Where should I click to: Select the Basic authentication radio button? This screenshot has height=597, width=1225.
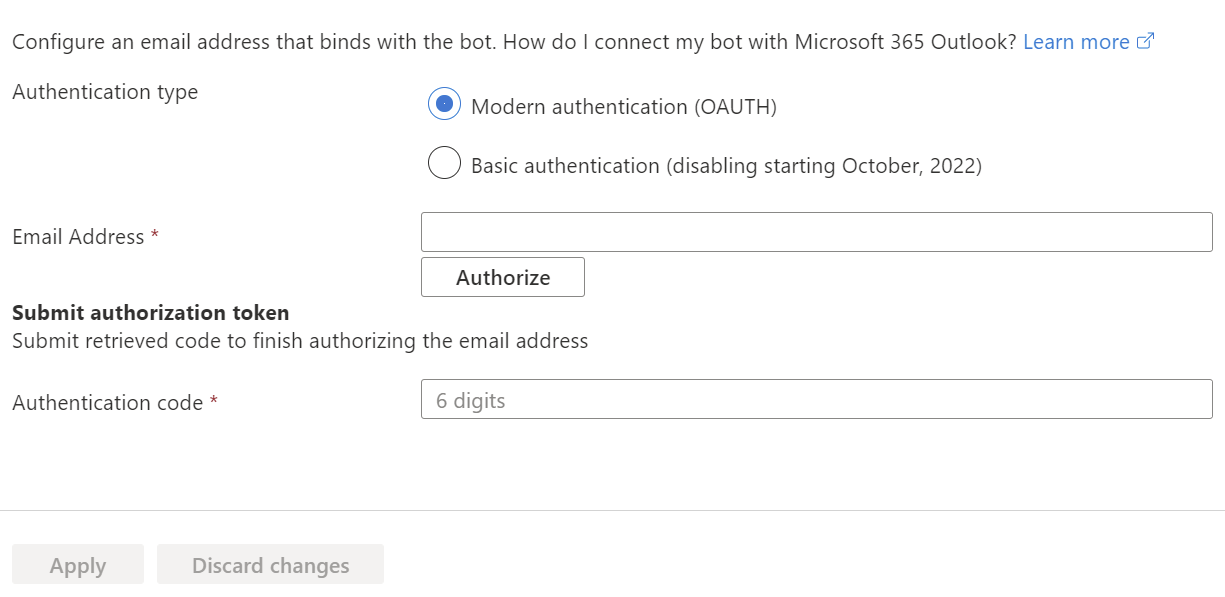tap(444, 163)
